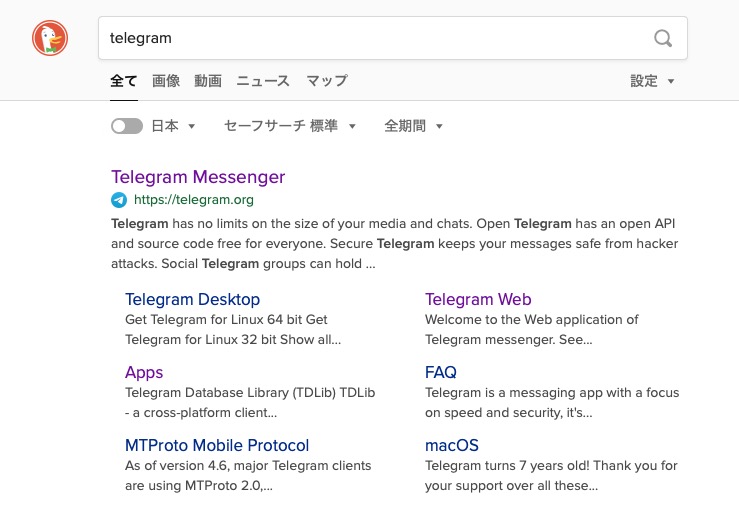Open the Telegram Desktop sitelink
This screenshot has width=739, height=515.
point(192,300)
